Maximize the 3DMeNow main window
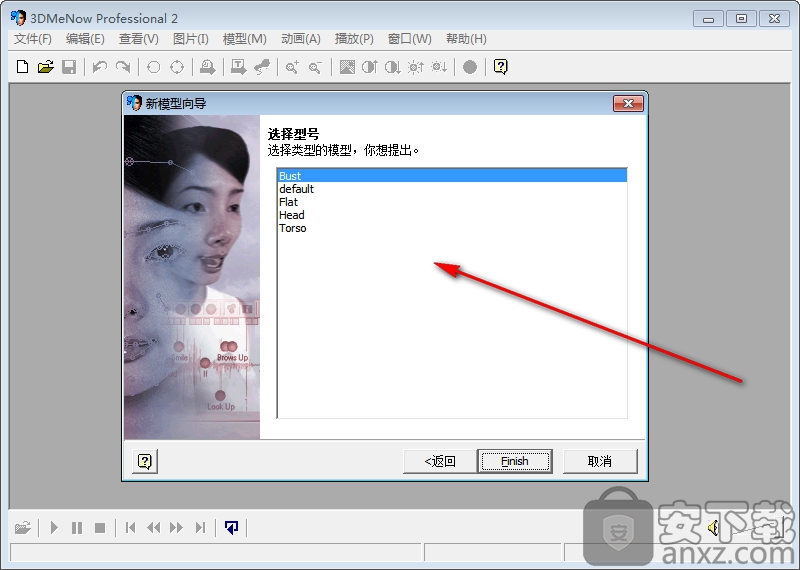800x570 pixels. (x=741, y=19)
